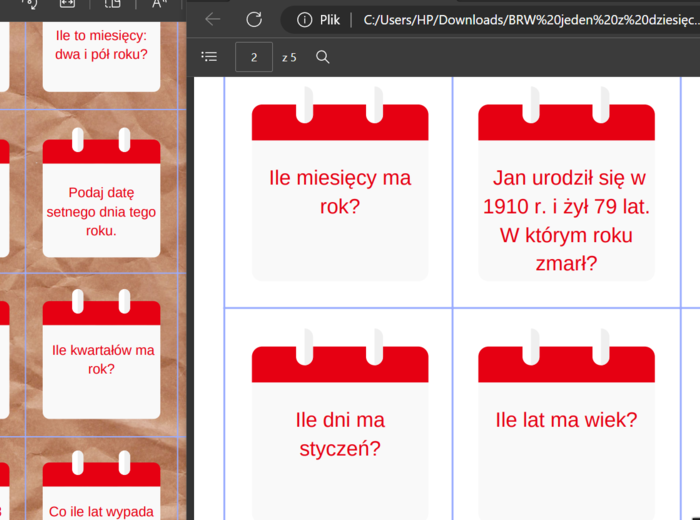Screen dimensions: 700x520
Task: Click red calendar header above "Ile kwartałów ma rok?"
Action: (x=101, y=314)
